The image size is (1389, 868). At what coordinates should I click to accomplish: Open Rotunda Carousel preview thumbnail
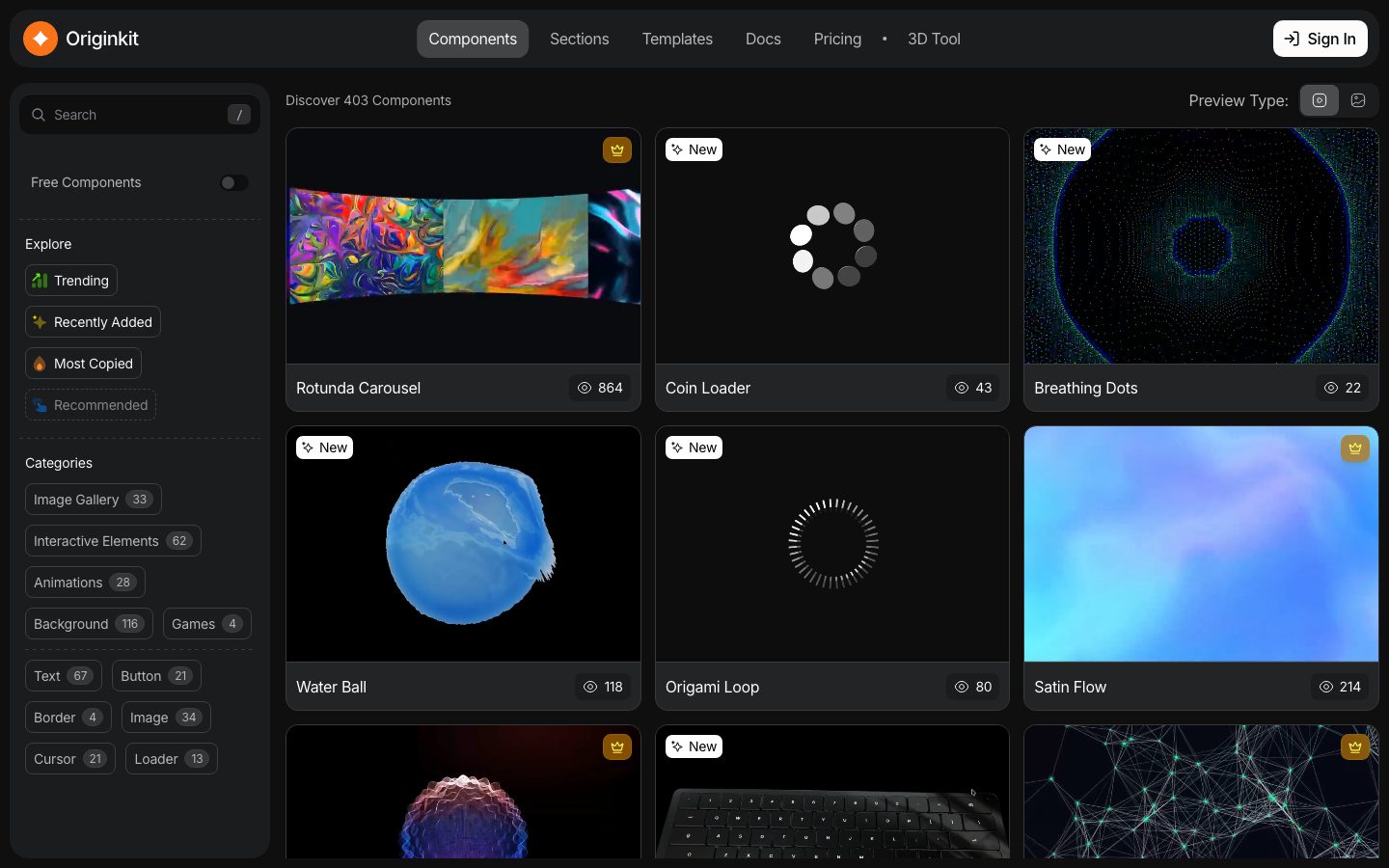coord(463,246)
